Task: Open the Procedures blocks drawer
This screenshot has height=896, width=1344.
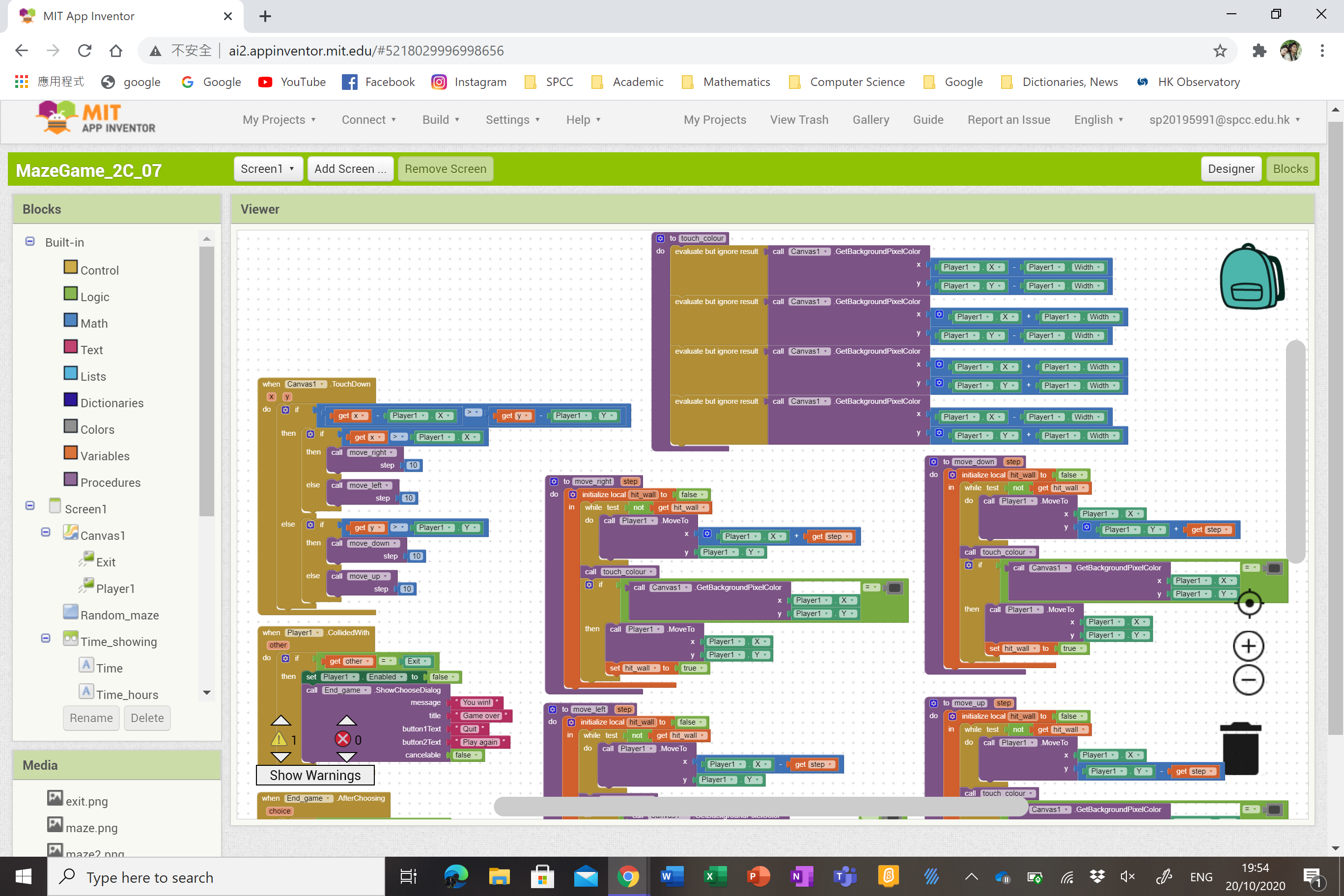Action: [x=110, y=482]
